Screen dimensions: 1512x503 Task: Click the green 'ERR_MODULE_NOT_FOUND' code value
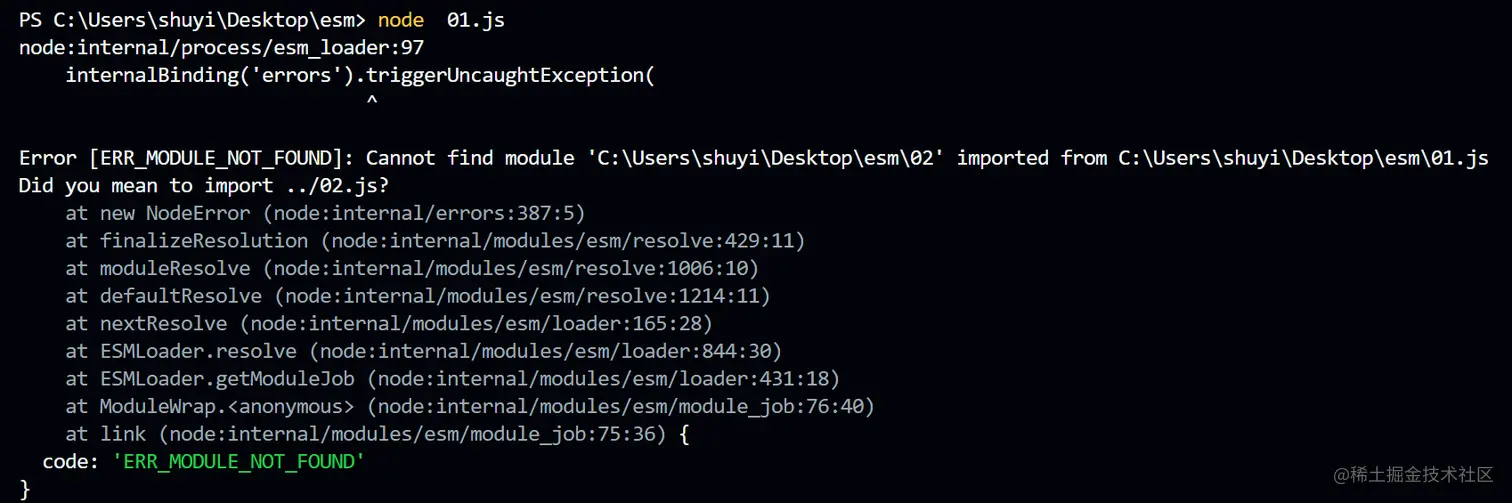coord(238,461)
